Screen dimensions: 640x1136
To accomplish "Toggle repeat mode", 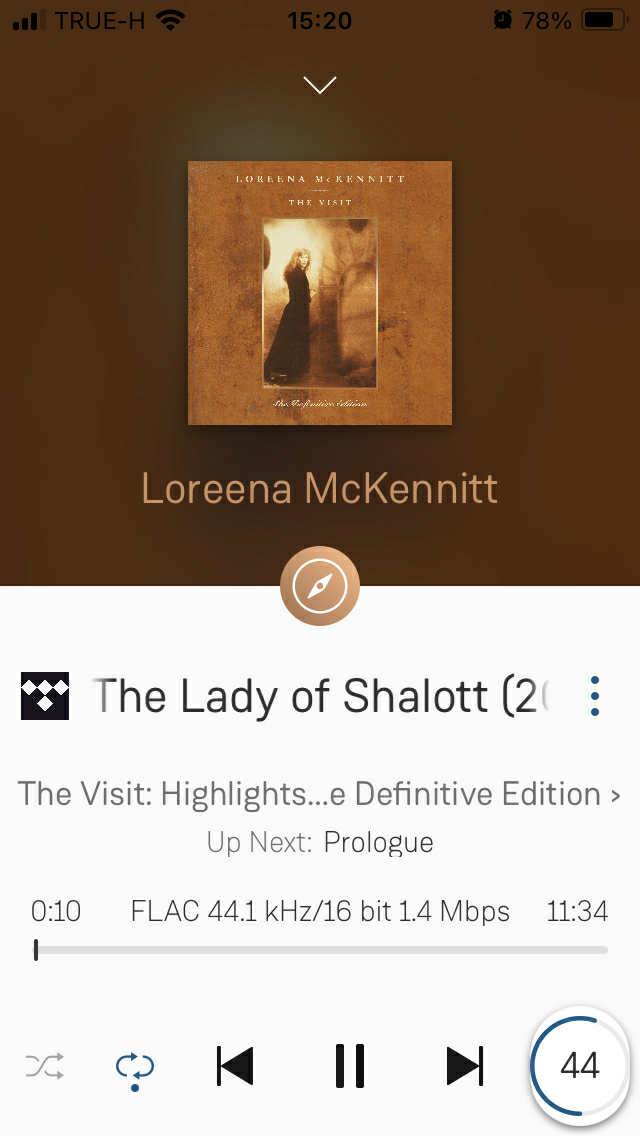I will pyautogui.click(x=135, y=1069).
